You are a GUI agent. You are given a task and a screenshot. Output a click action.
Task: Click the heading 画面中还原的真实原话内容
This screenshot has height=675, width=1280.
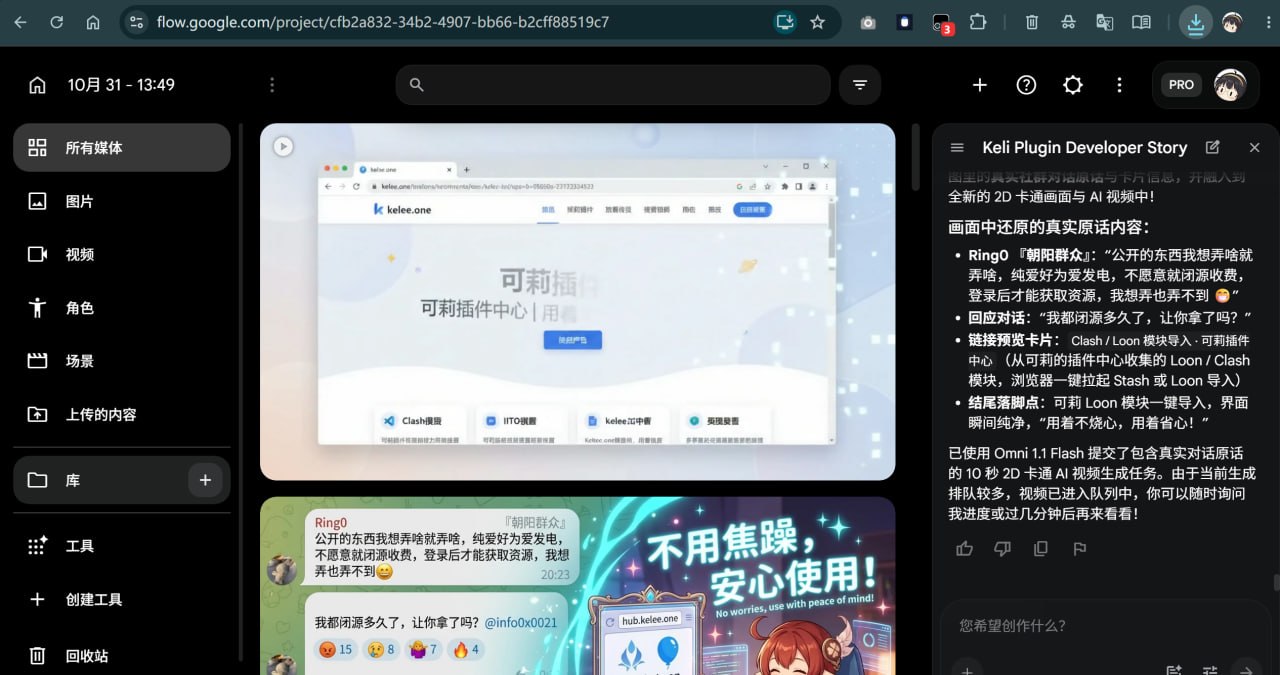pyautogui.click(x=1049, y=227)
